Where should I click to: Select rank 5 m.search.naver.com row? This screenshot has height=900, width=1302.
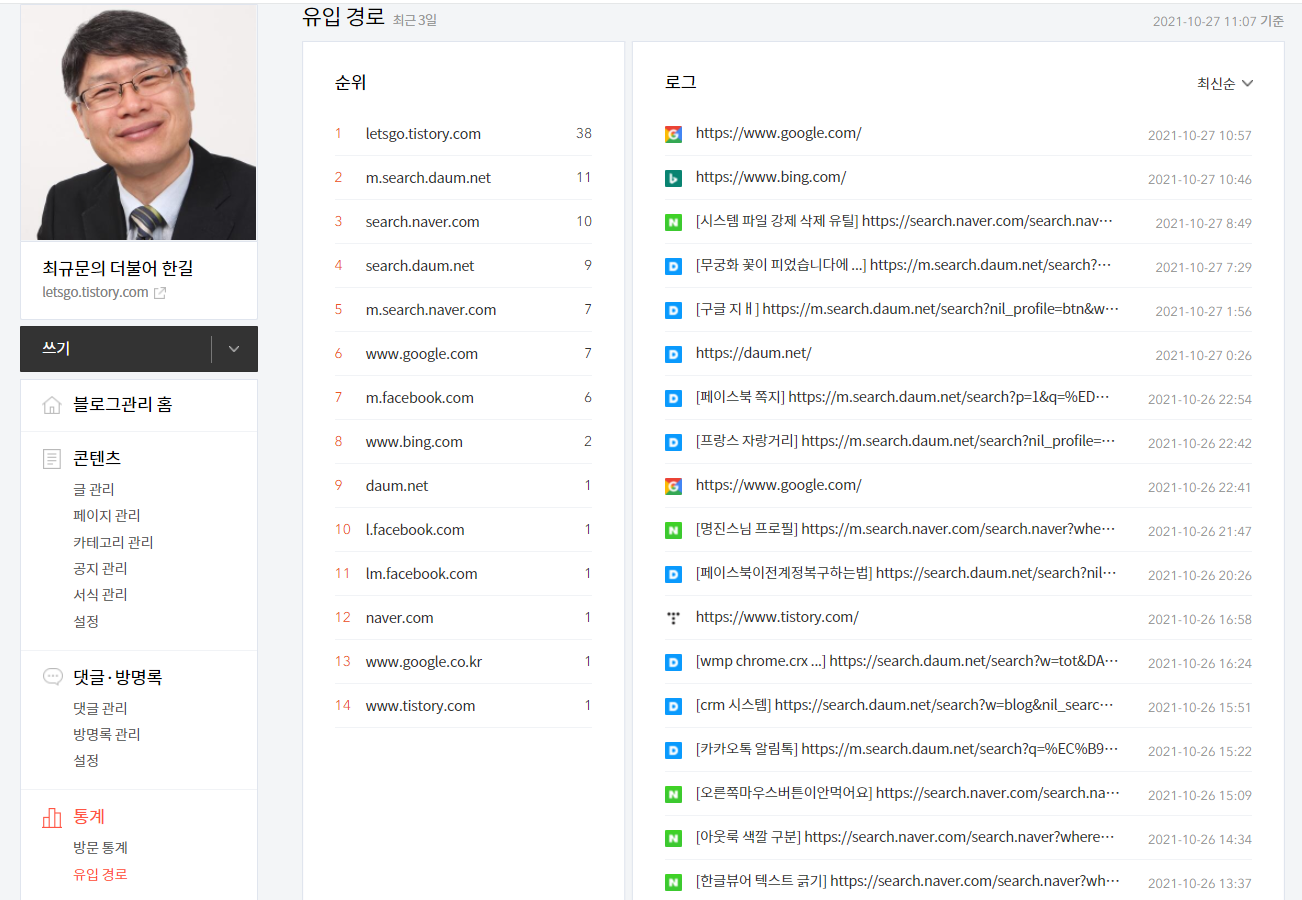(463, 310)
